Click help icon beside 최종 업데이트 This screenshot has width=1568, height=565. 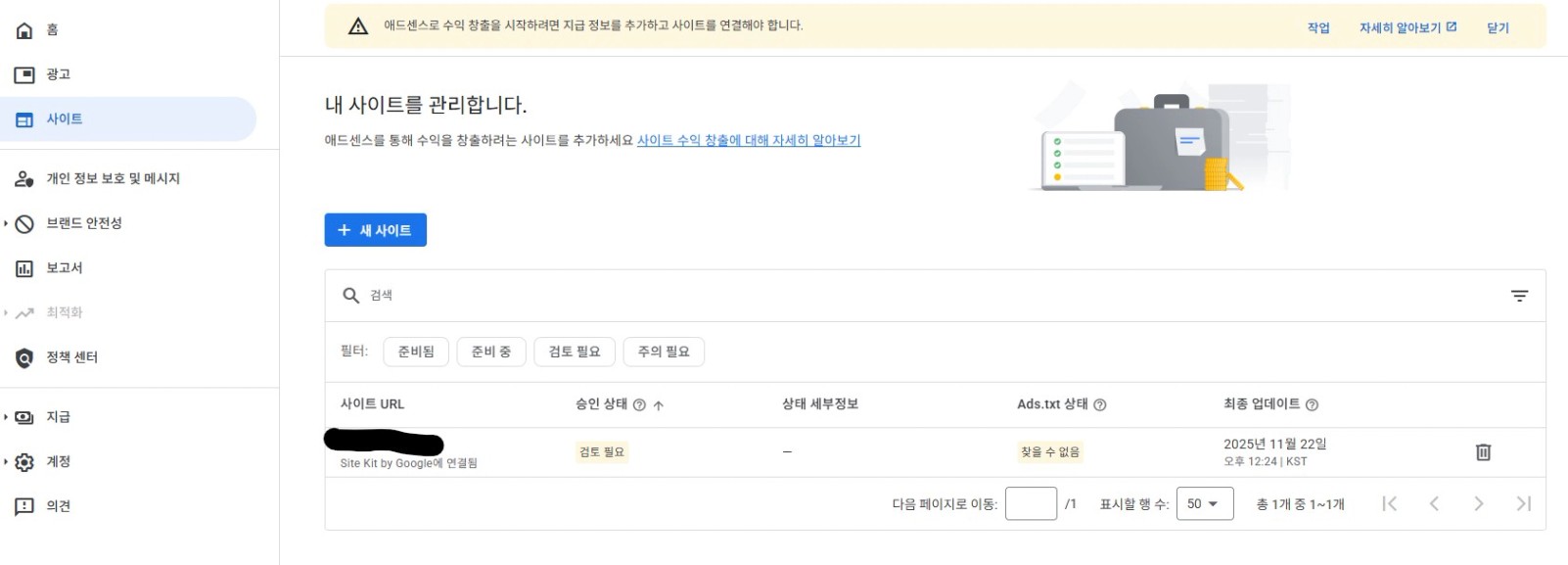[1313, 404]
